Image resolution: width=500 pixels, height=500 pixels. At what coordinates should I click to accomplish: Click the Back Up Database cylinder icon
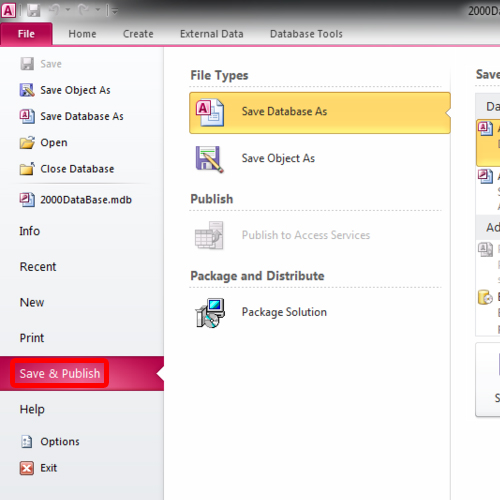tap(485, 297)
